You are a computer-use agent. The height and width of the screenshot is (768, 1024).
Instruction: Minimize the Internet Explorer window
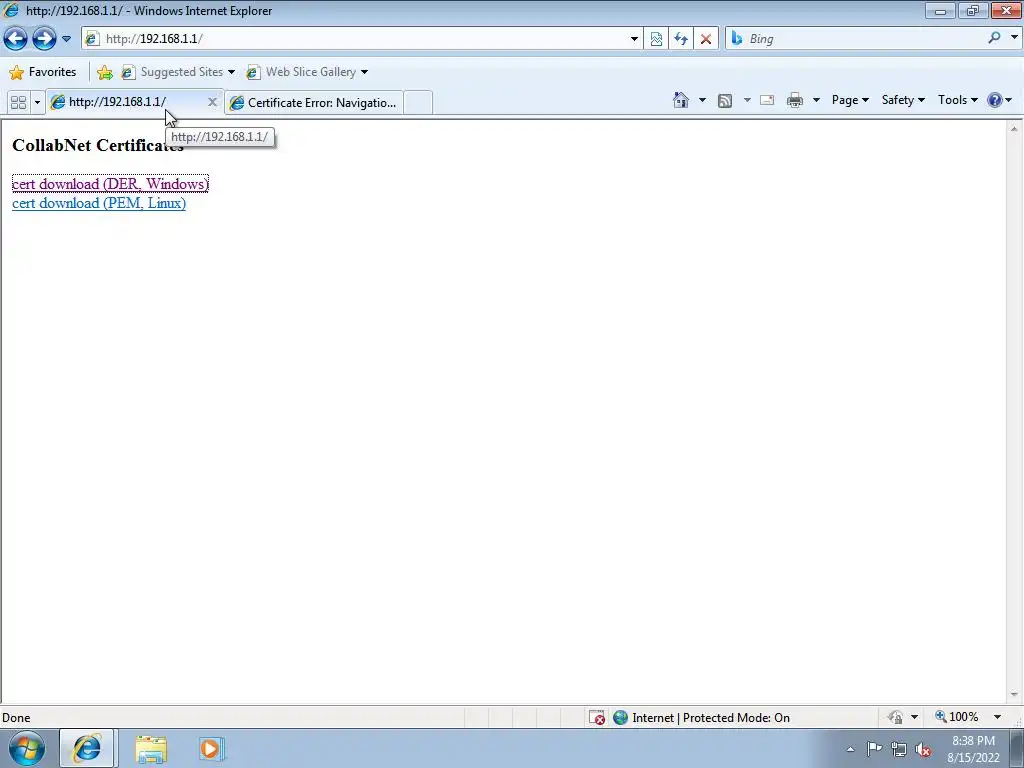(940, 10)
